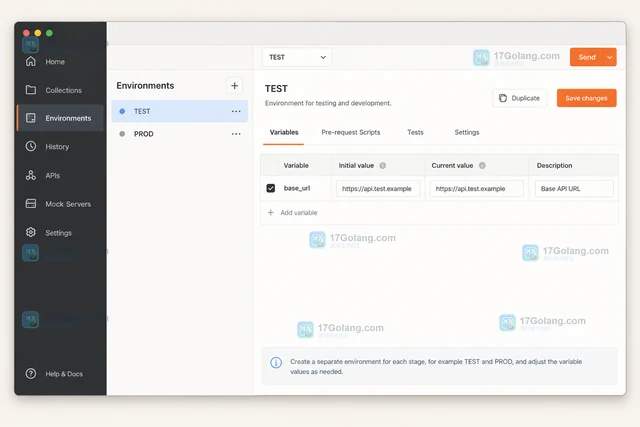The image size is (640, 427).
Task: Click the base_url variable name cell
Action: coord(297,188)
